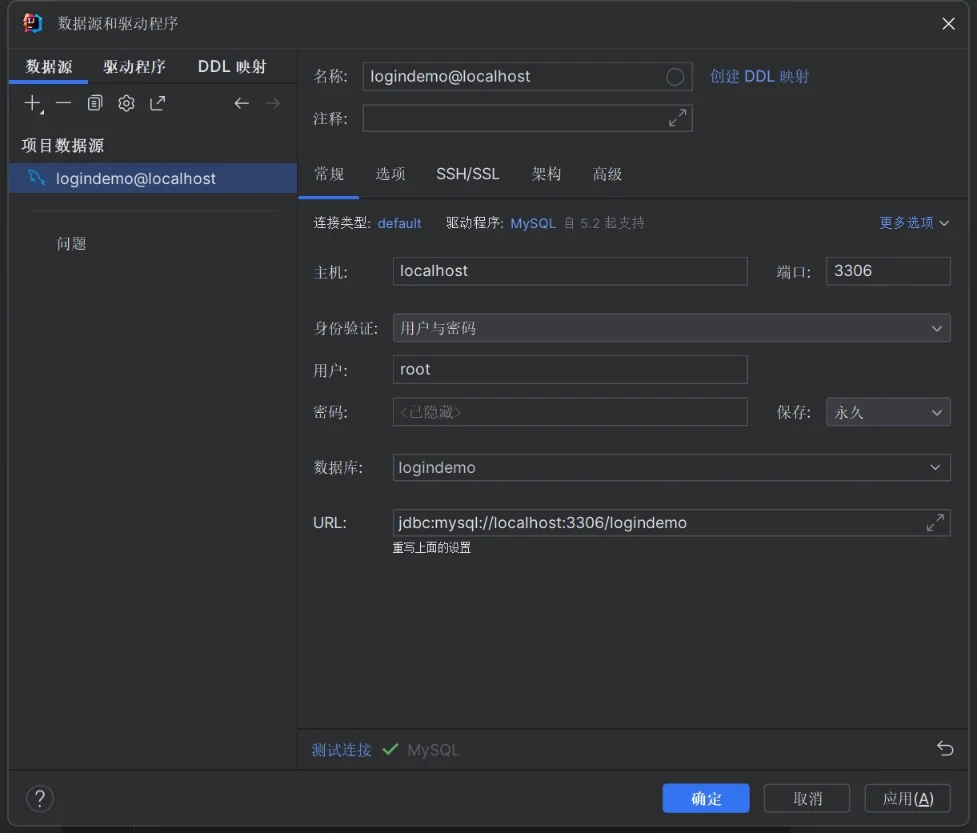Open the help question mark button

click(39, 798)
